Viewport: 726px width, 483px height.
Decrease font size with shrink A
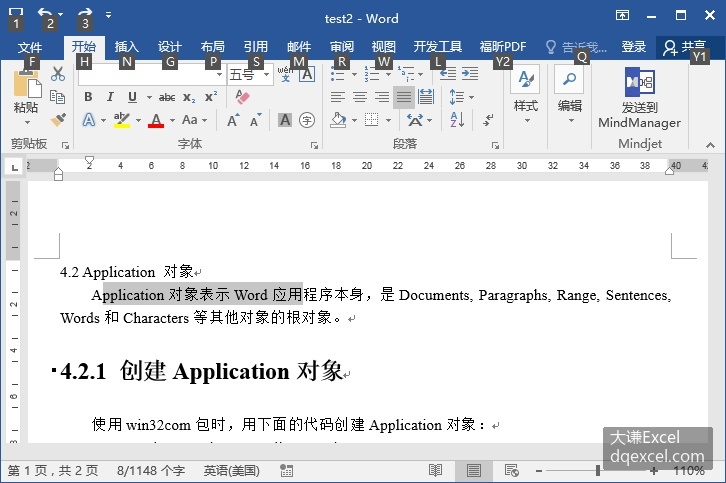click(x=256, y=120)
